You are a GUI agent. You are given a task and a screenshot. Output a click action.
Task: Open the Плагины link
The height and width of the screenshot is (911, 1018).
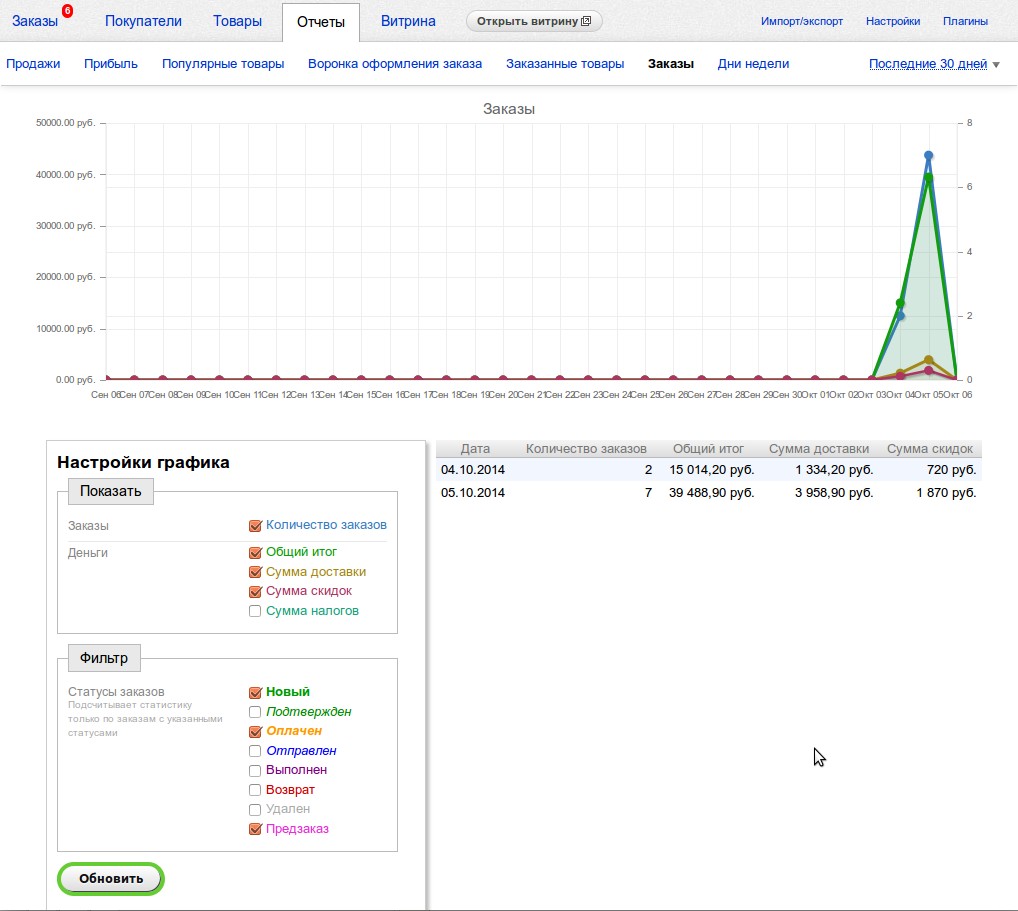(965, 21)
